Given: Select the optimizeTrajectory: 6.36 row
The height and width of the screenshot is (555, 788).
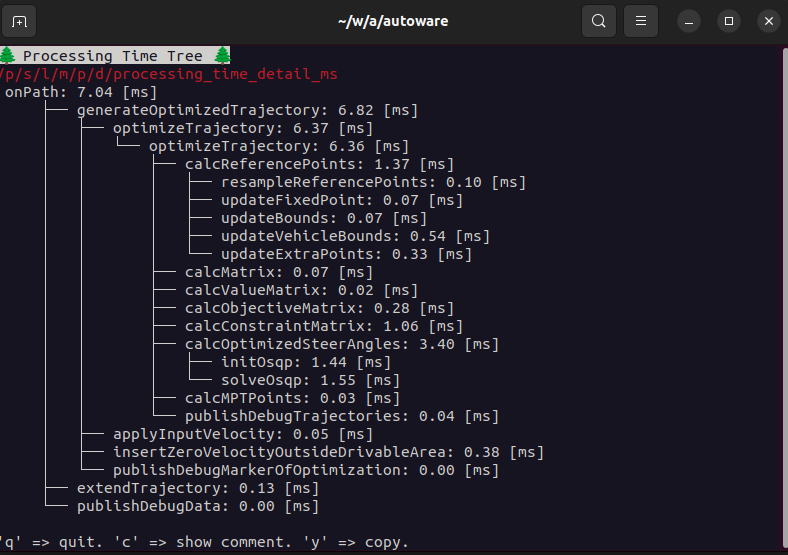Looking at the screenshot, I should click(x=279, y=146).
